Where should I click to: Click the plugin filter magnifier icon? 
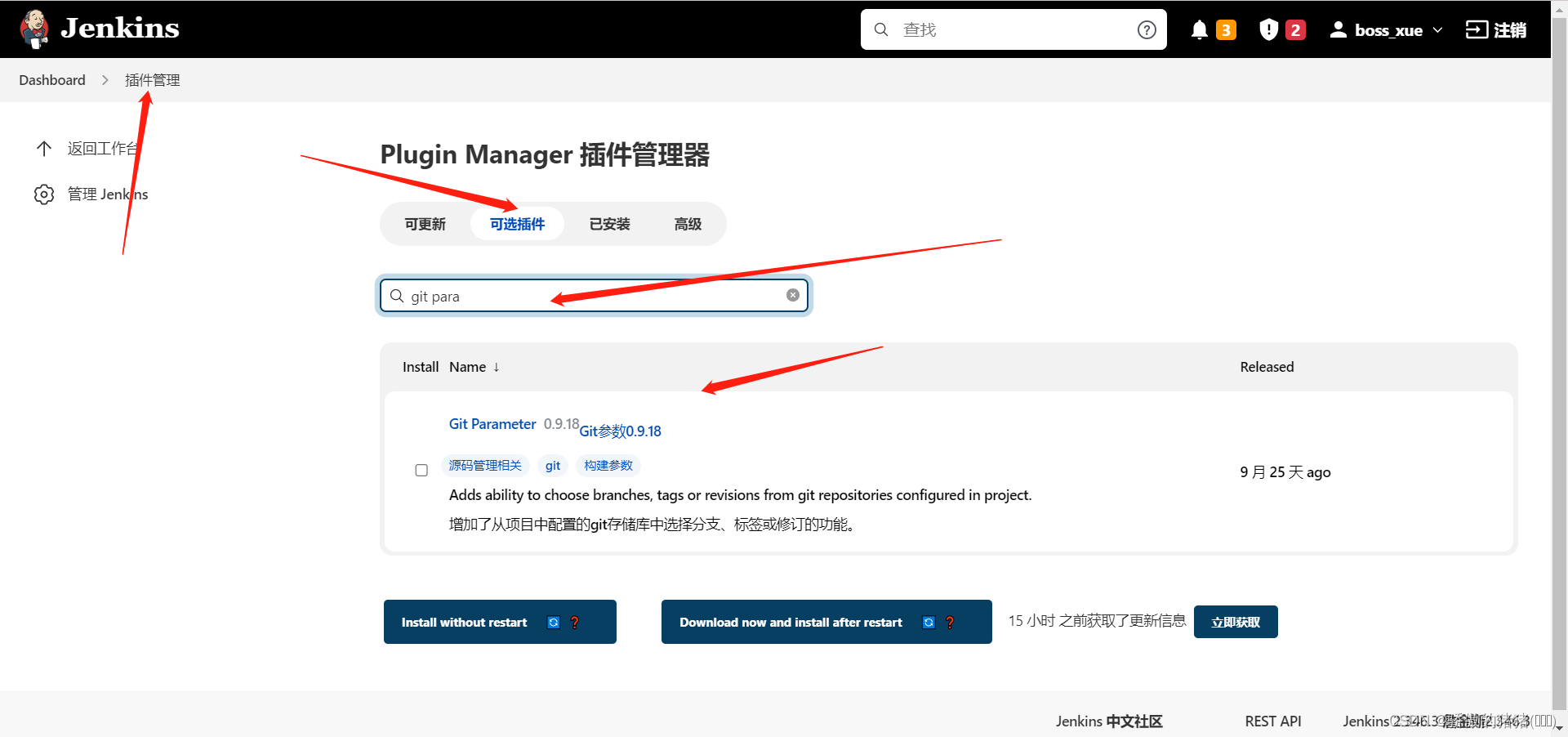click(397, 296)
